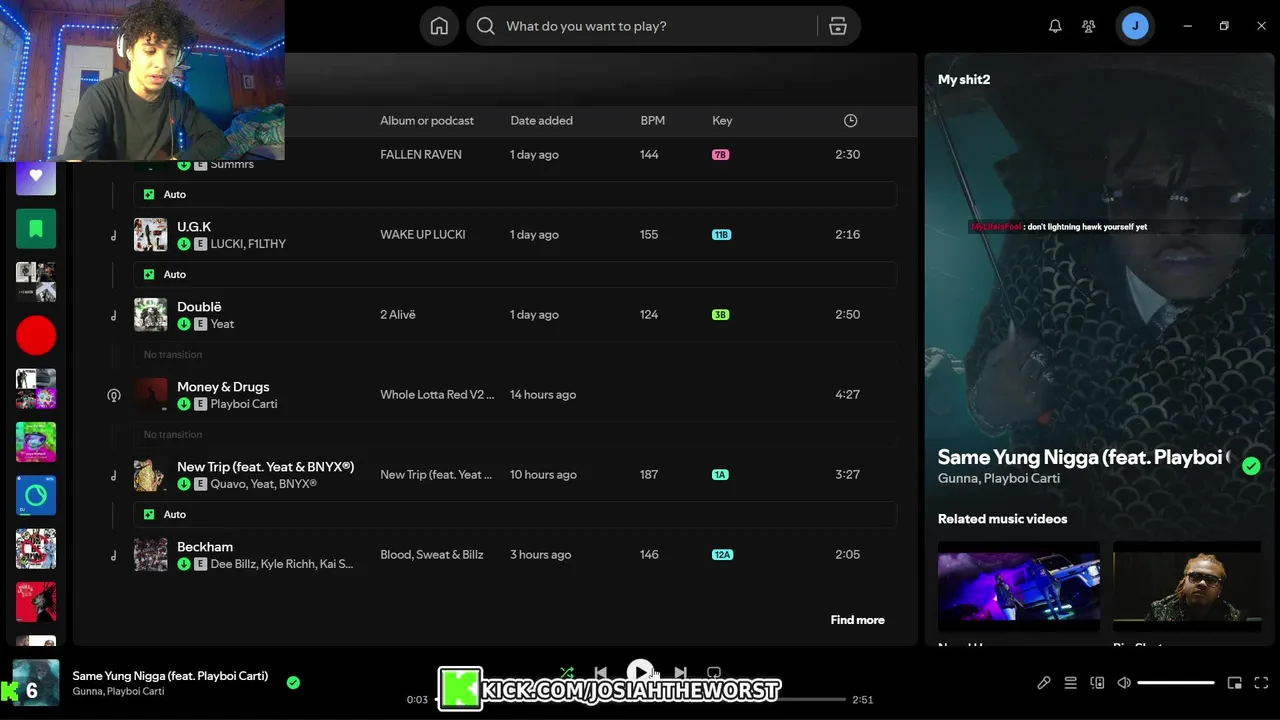Viewport: 1280px width, 720px height.
Task: Click the transition icon beside Money & Drugs
Action: click(114, 395)
